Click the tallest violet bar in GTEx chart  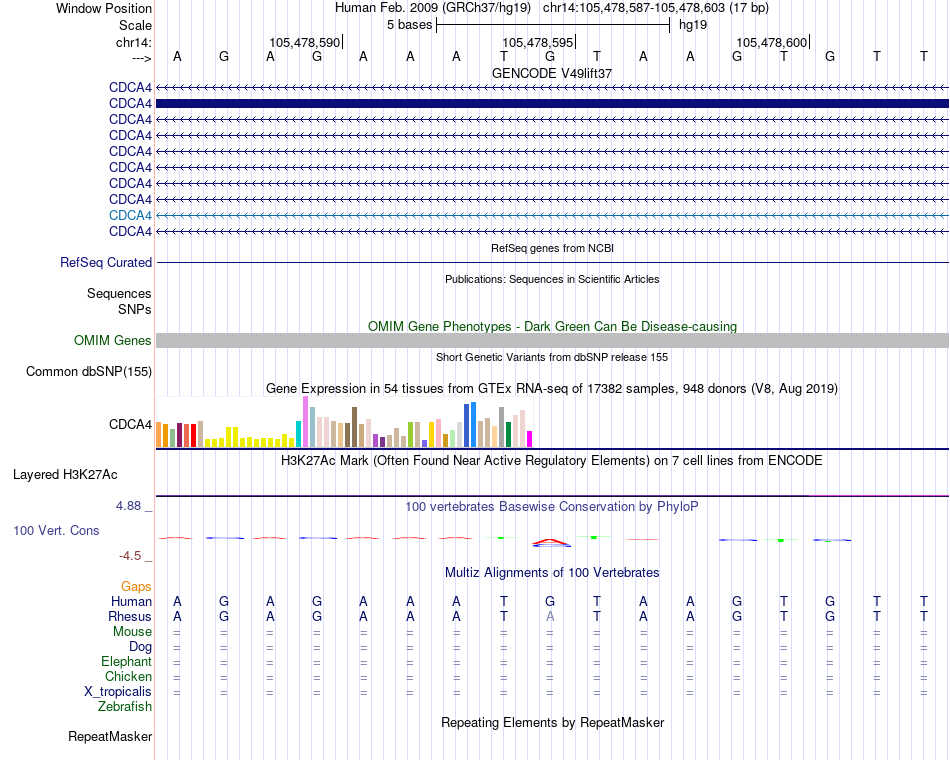[305, 422]
